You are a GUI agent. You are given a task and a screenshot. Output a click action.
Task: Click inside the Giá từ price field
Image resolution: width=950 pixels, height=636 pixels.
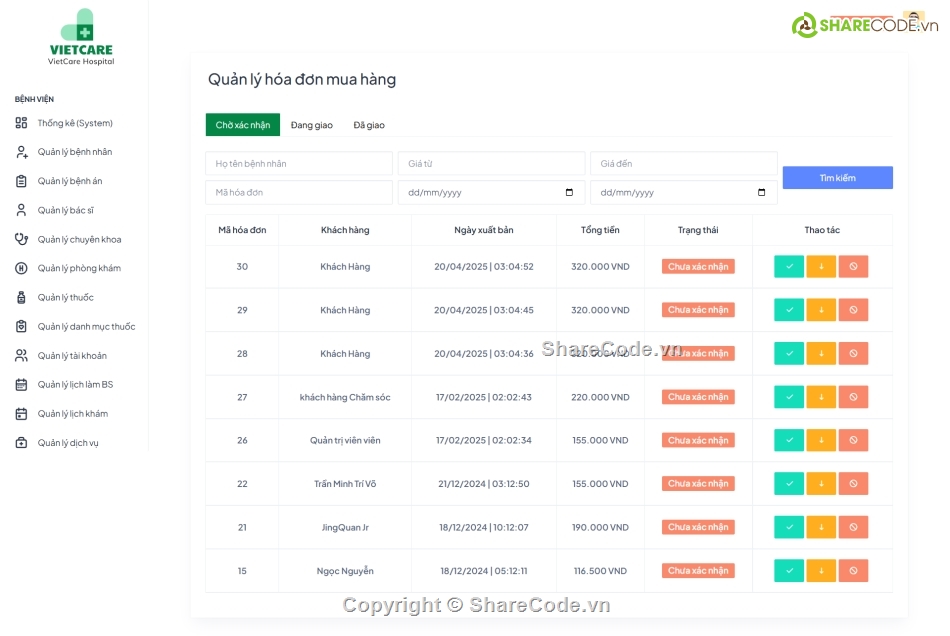491,163
